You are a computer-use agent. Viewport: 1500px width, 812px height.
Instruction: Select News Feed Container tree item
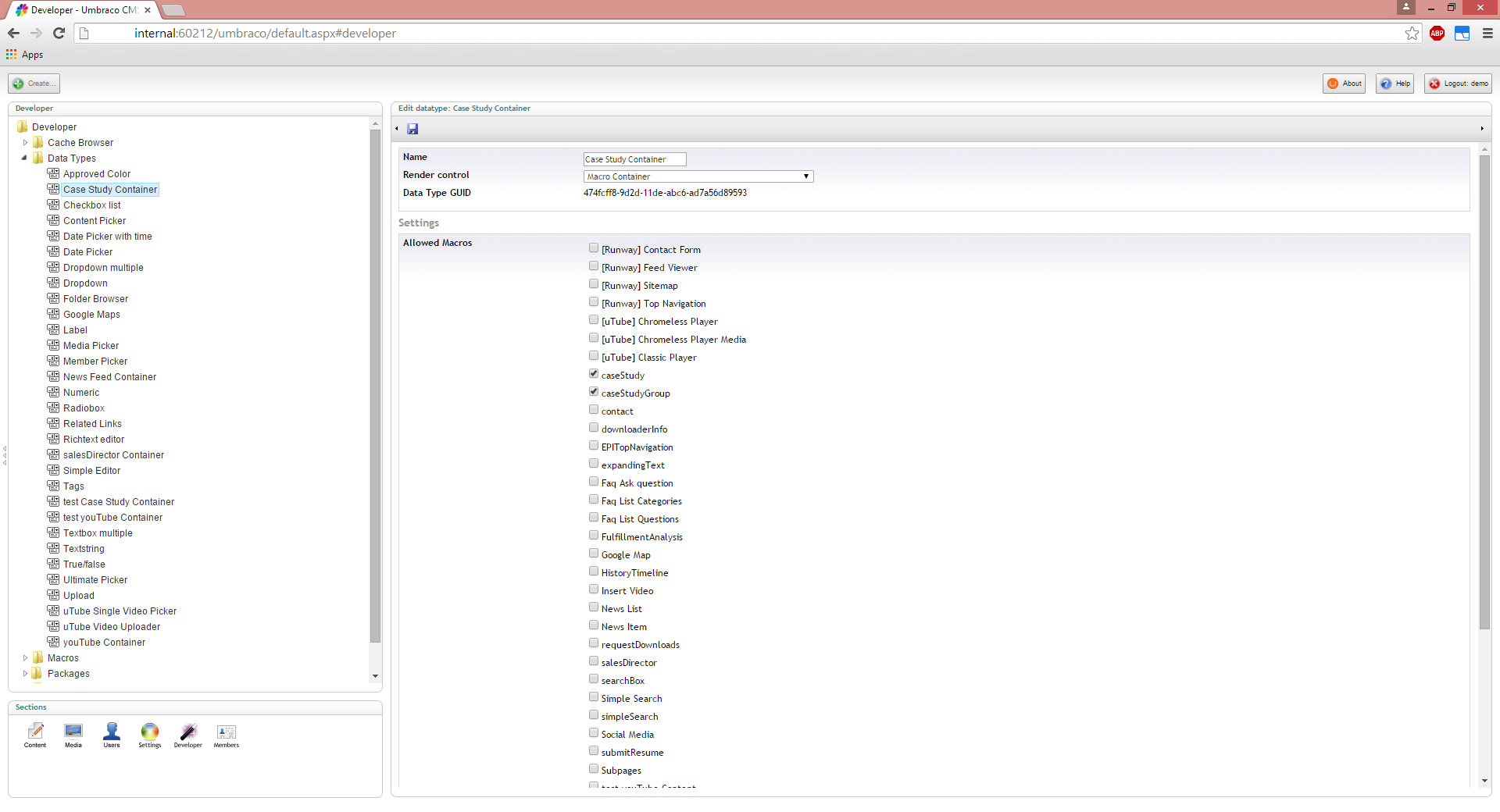(x=109, y=376)
